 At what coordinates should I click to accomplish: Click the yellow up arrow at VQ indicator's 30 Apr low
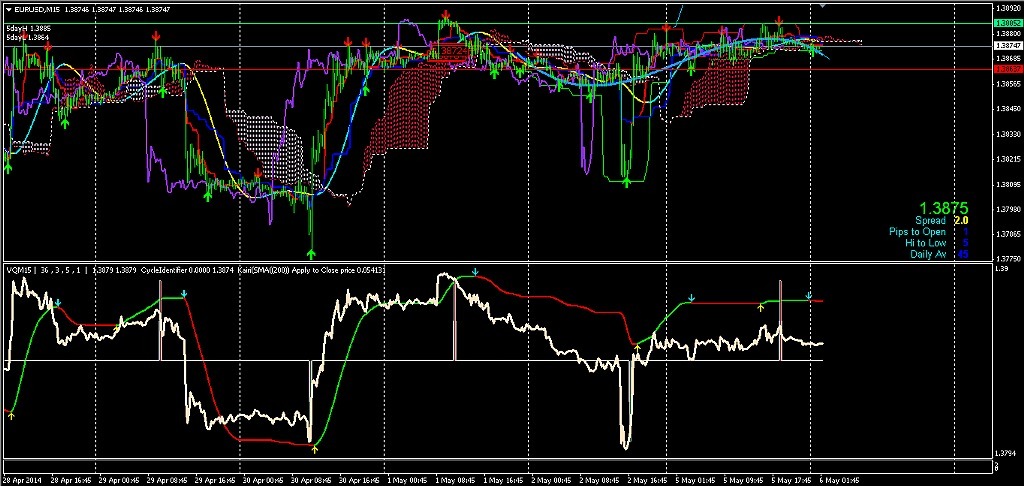click(x=316, y=449)
